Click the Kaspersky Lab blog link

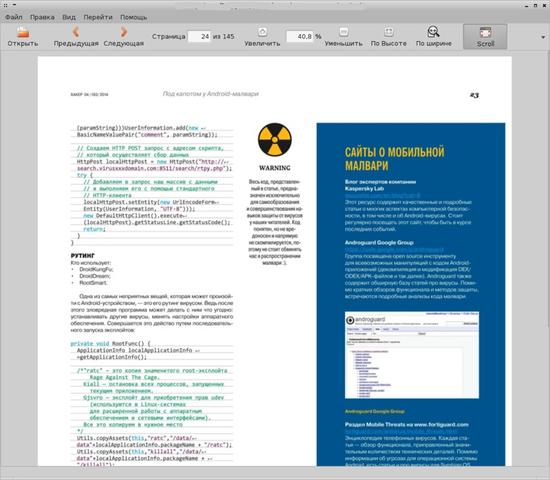(382, 195)
